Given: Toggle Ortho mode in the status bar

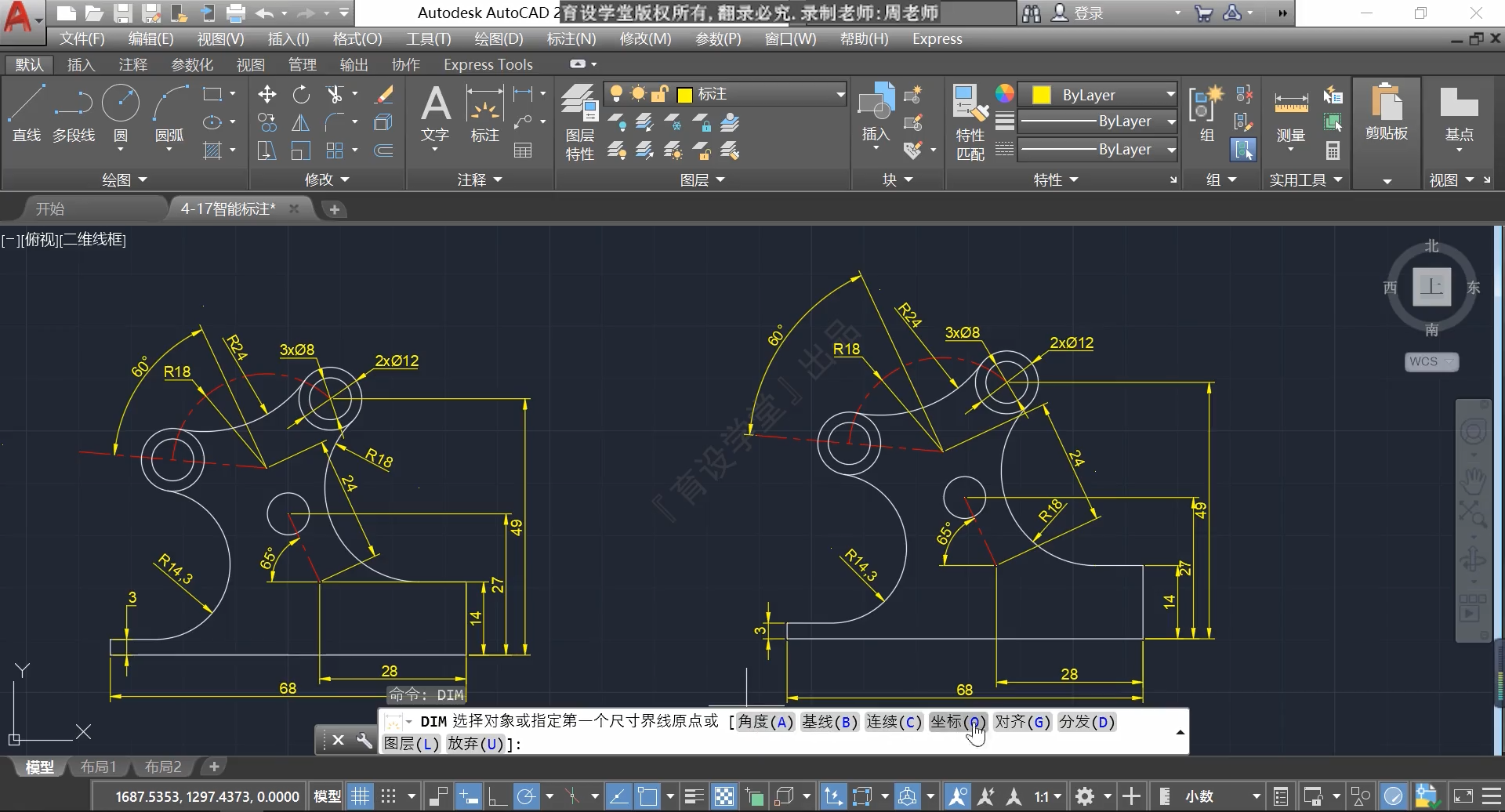Looking at the screenshot, I should point(497,796).
